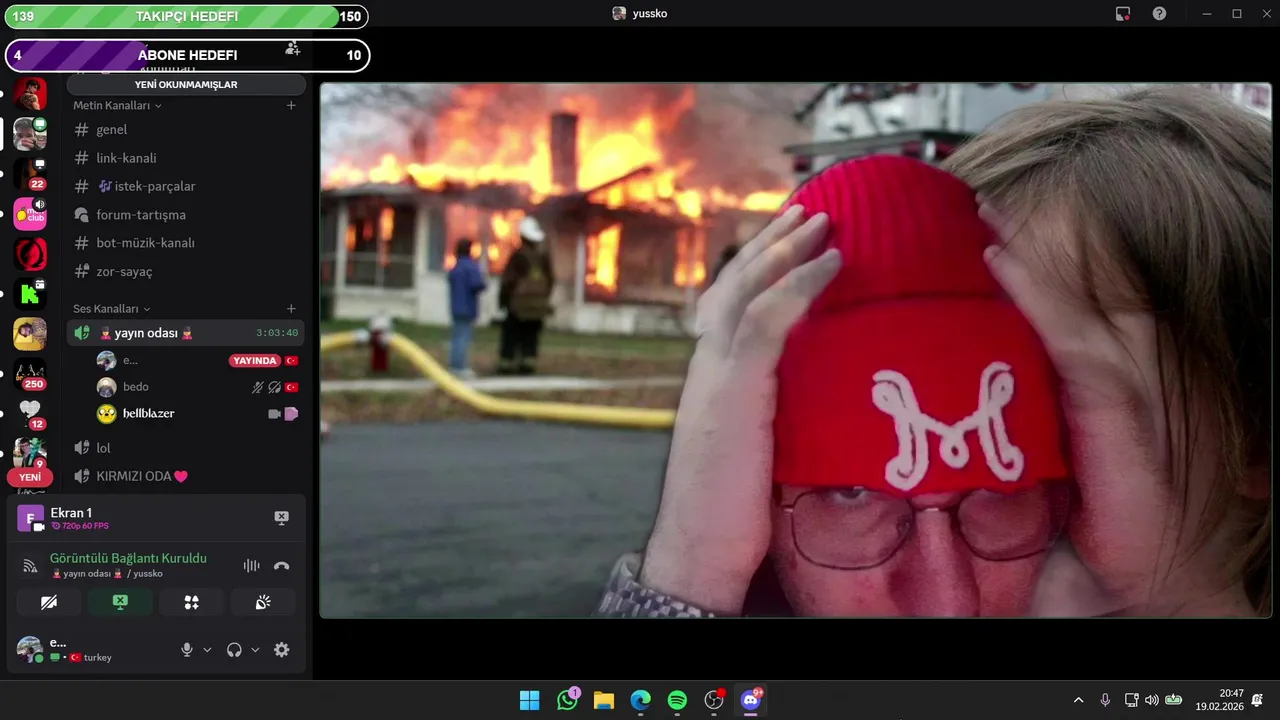Open the mnk club server

(x=30, y=214)
